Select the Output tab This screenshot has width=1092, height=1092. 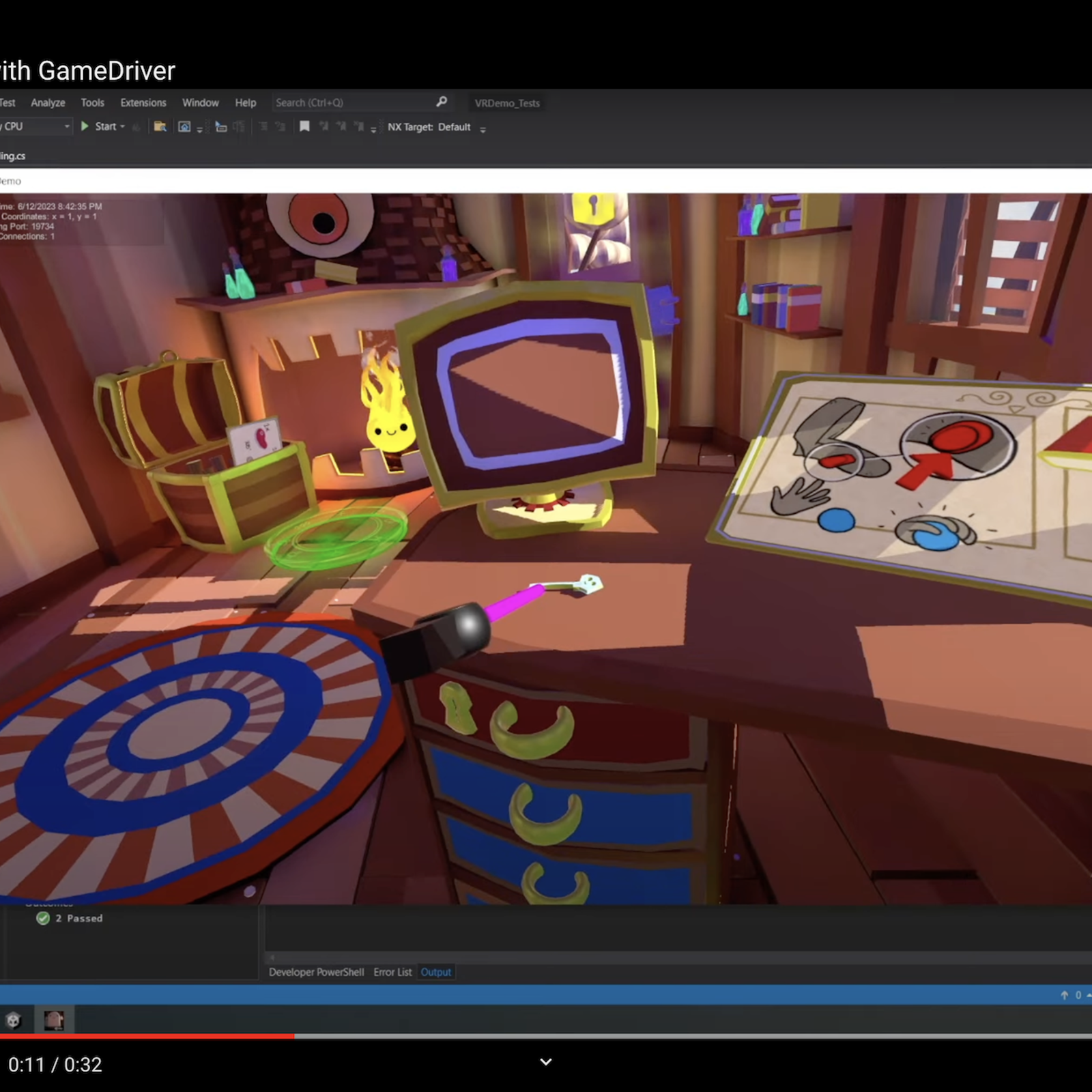(x=435, y=972)
